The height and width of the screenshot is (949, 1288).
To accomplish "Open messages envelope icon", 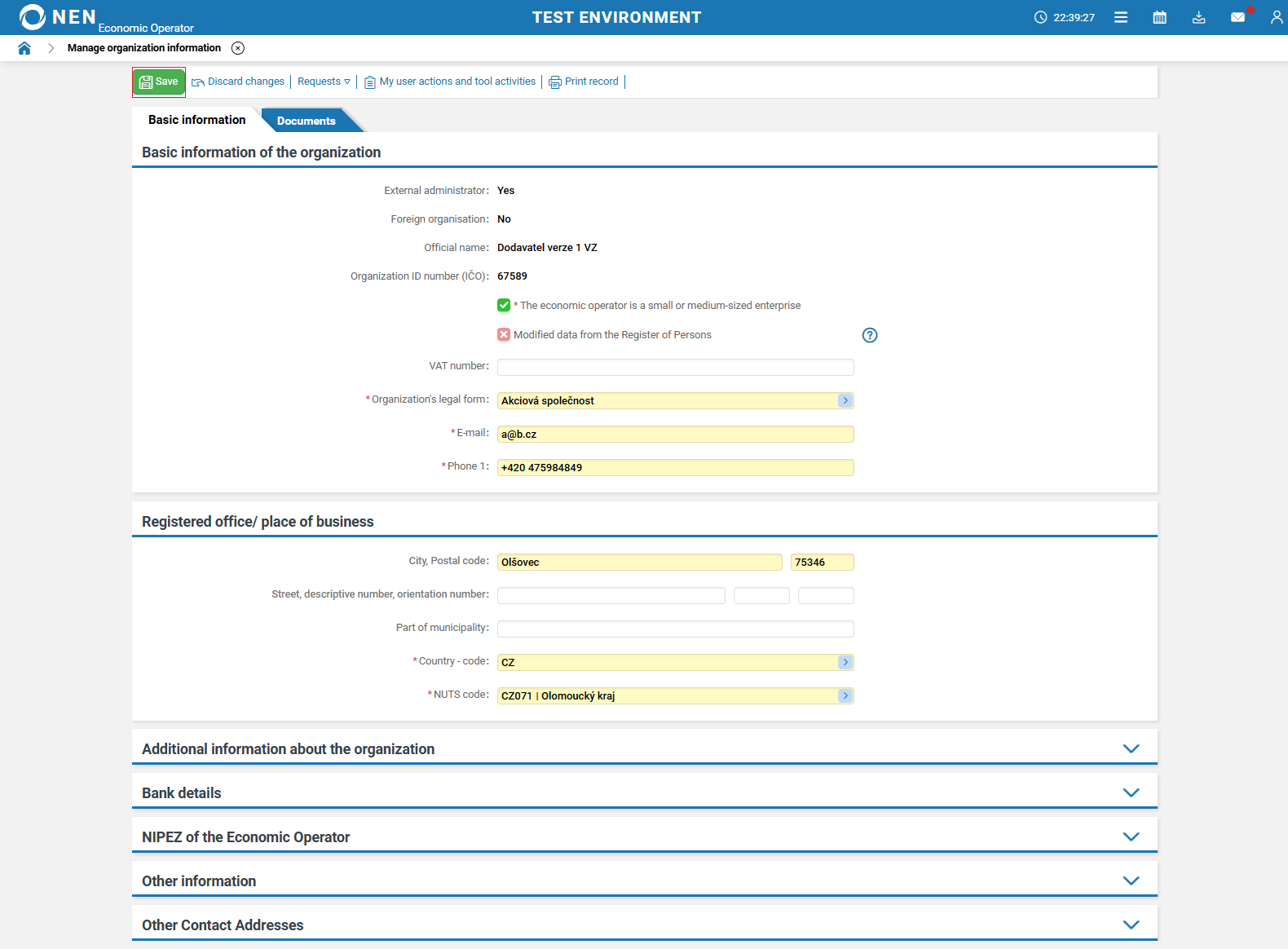I will click(1238, 17).
